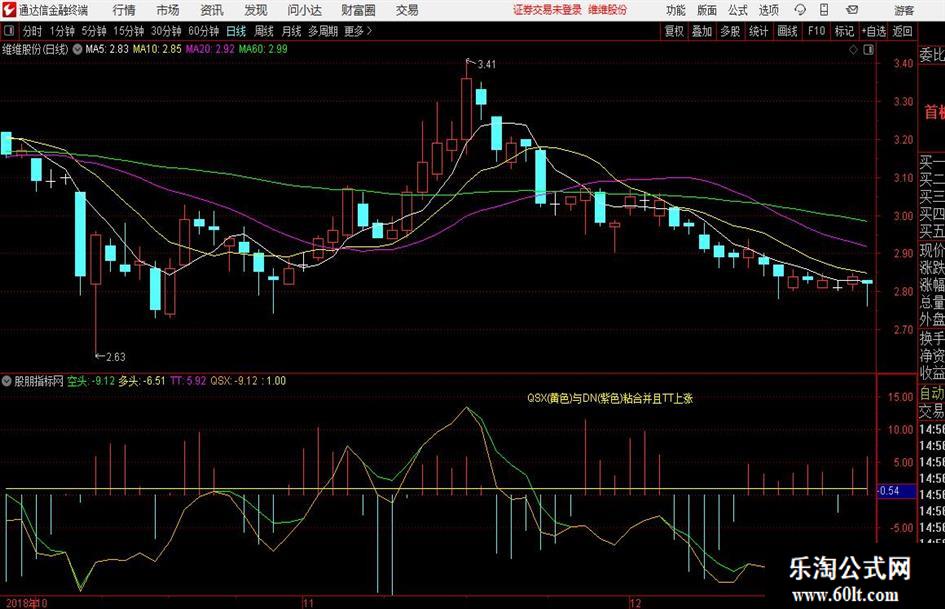Open the headset customer service icon

coord(800,10)
